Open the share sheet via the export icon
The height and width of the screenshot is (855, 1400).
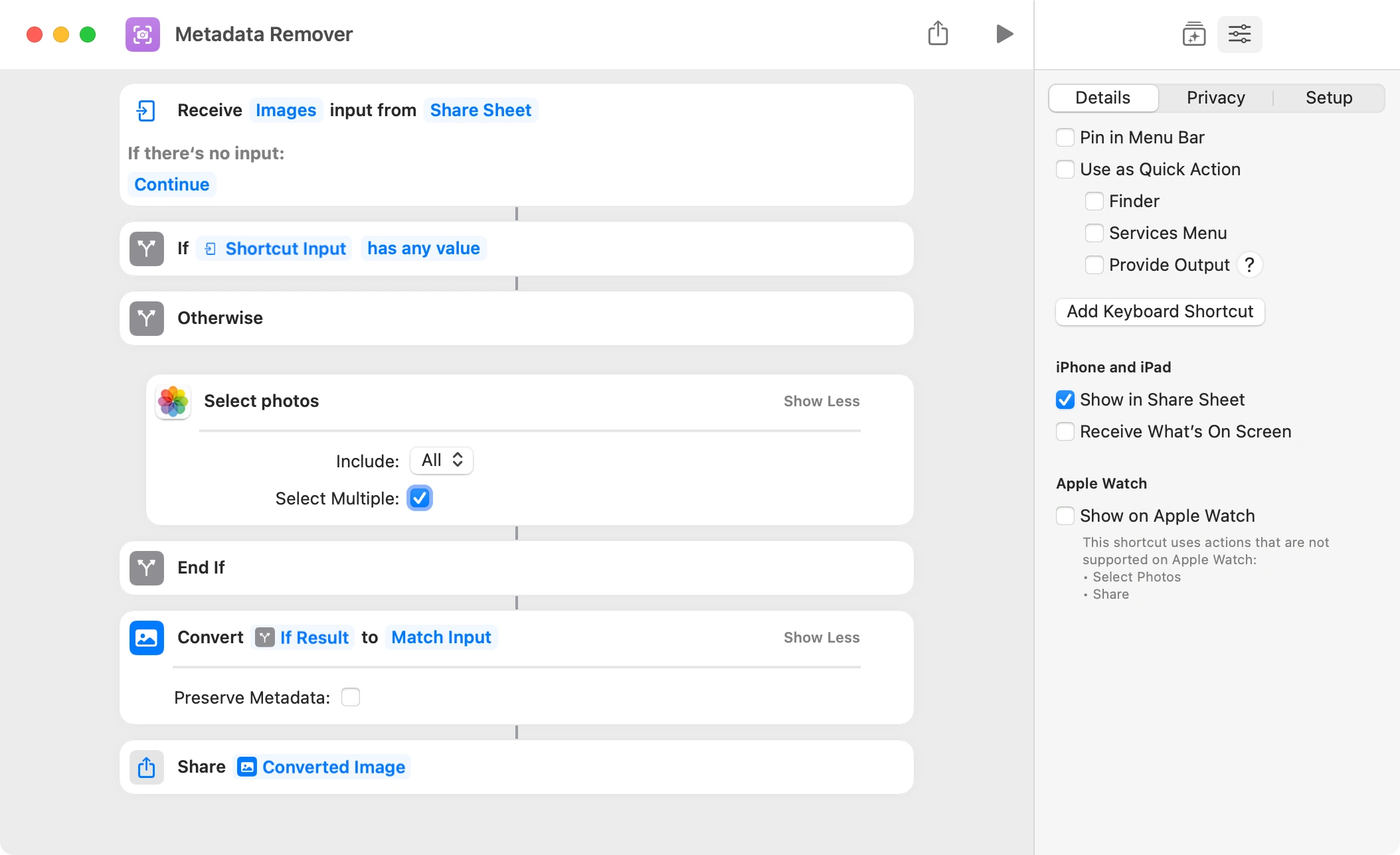[938, 33]
